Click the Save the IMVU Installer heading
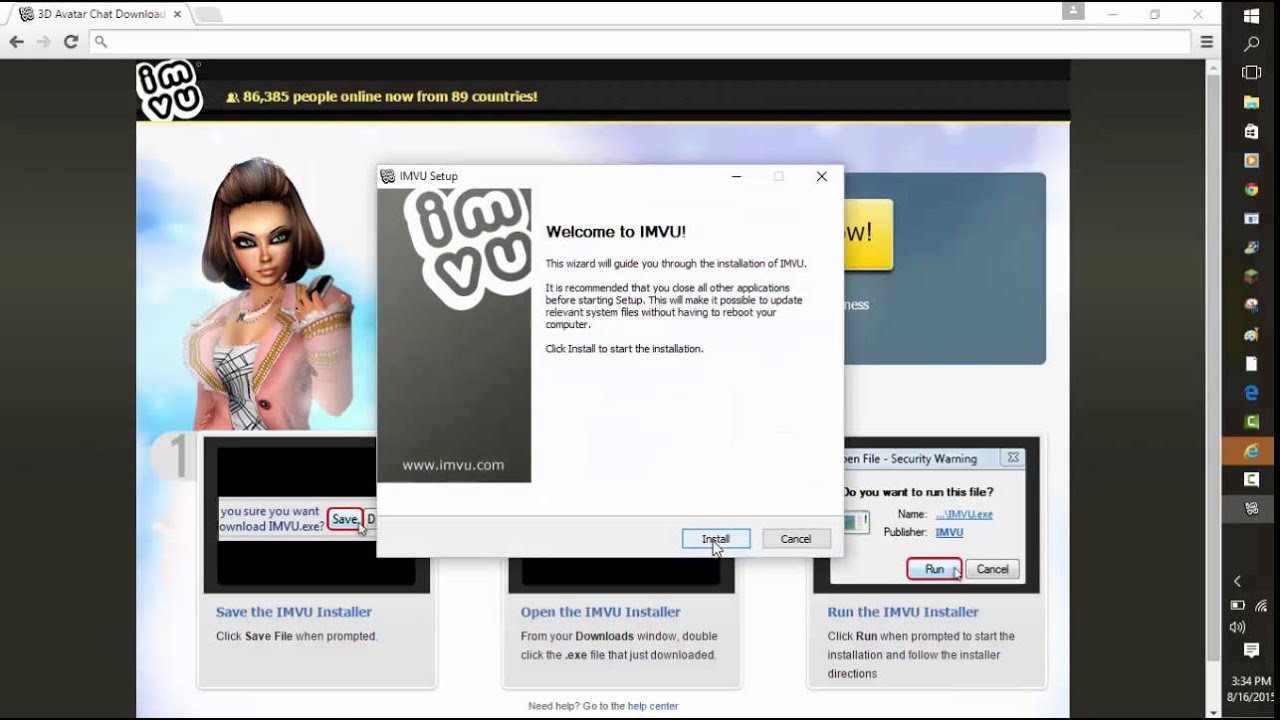 tap(294, 612)
